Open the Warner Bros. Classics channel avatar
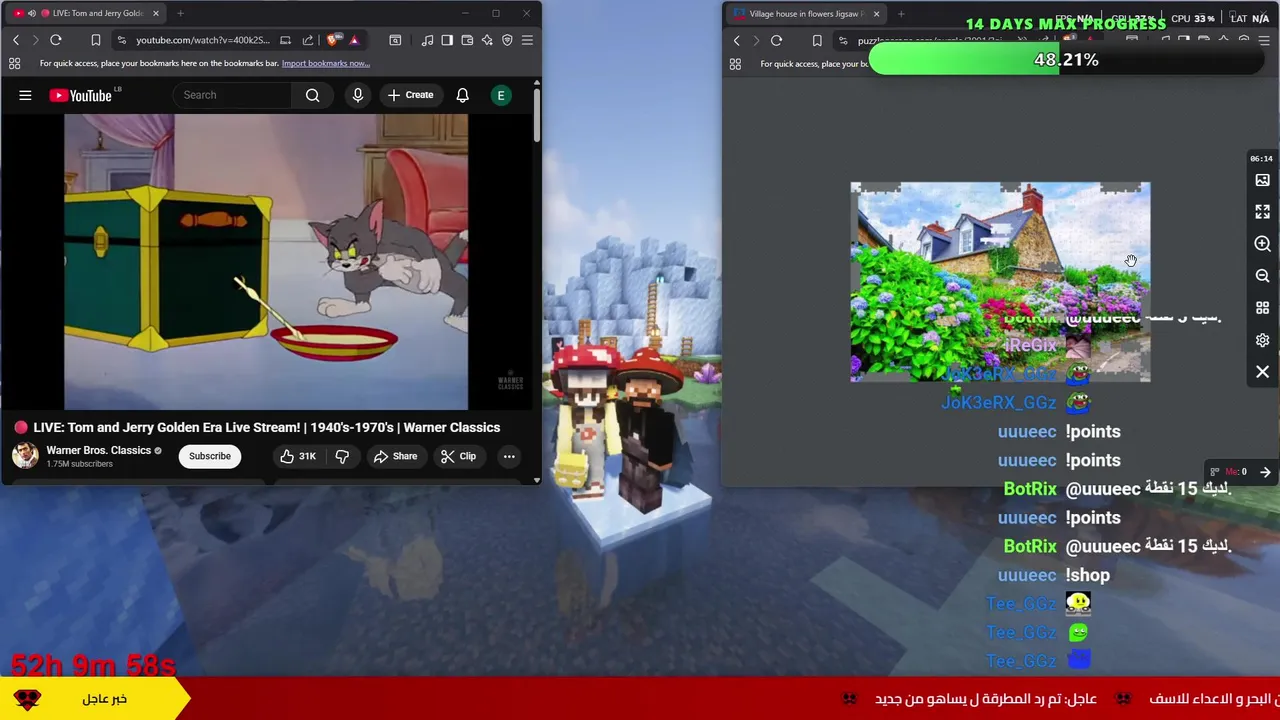This screenshot has width=1280, height=720. (25, 456)
